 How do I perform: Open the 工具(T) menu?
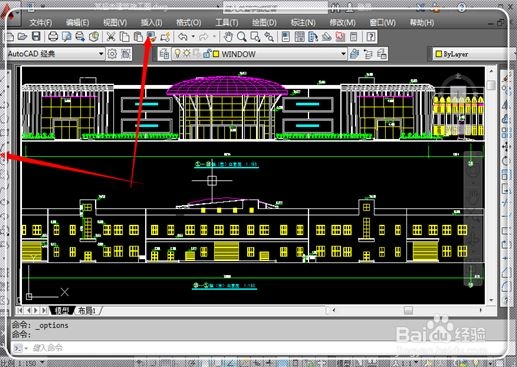tap(226, 23)
